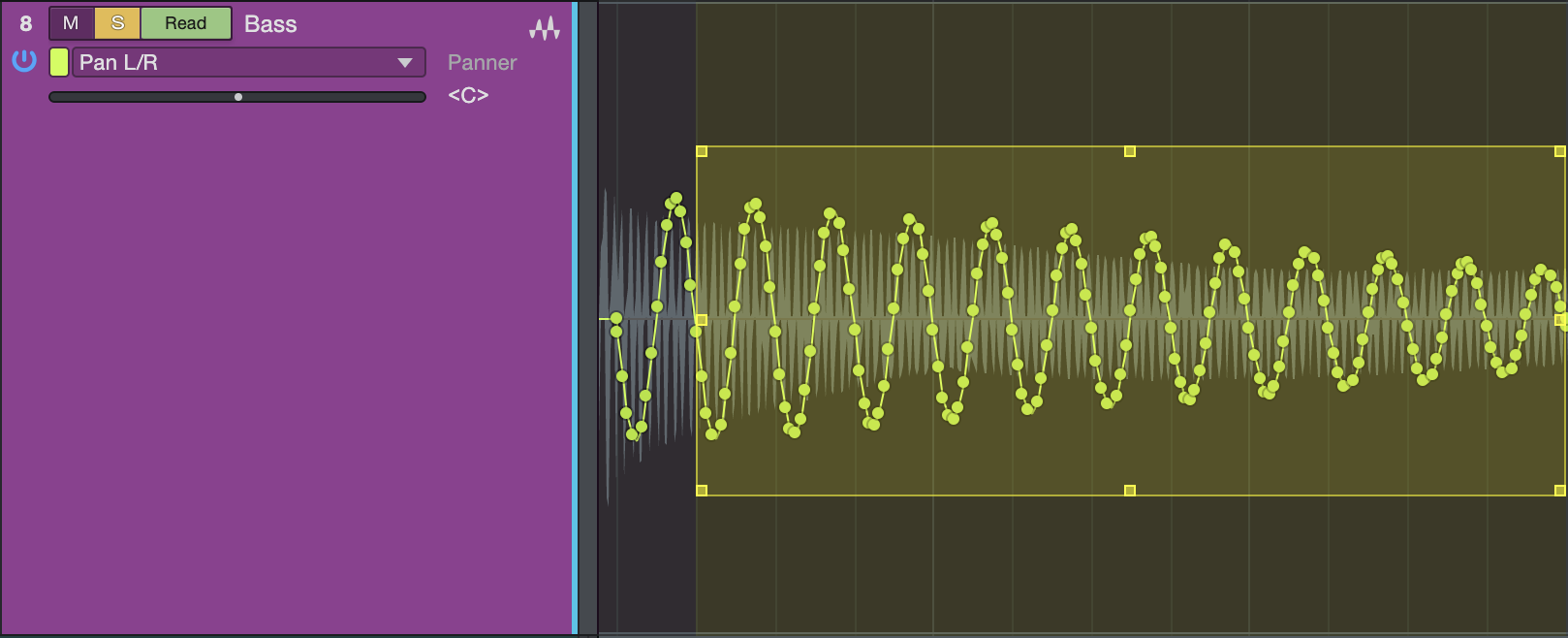Click the Read automation mode button
Screen dimensions: 1568x638
point(185,23)
